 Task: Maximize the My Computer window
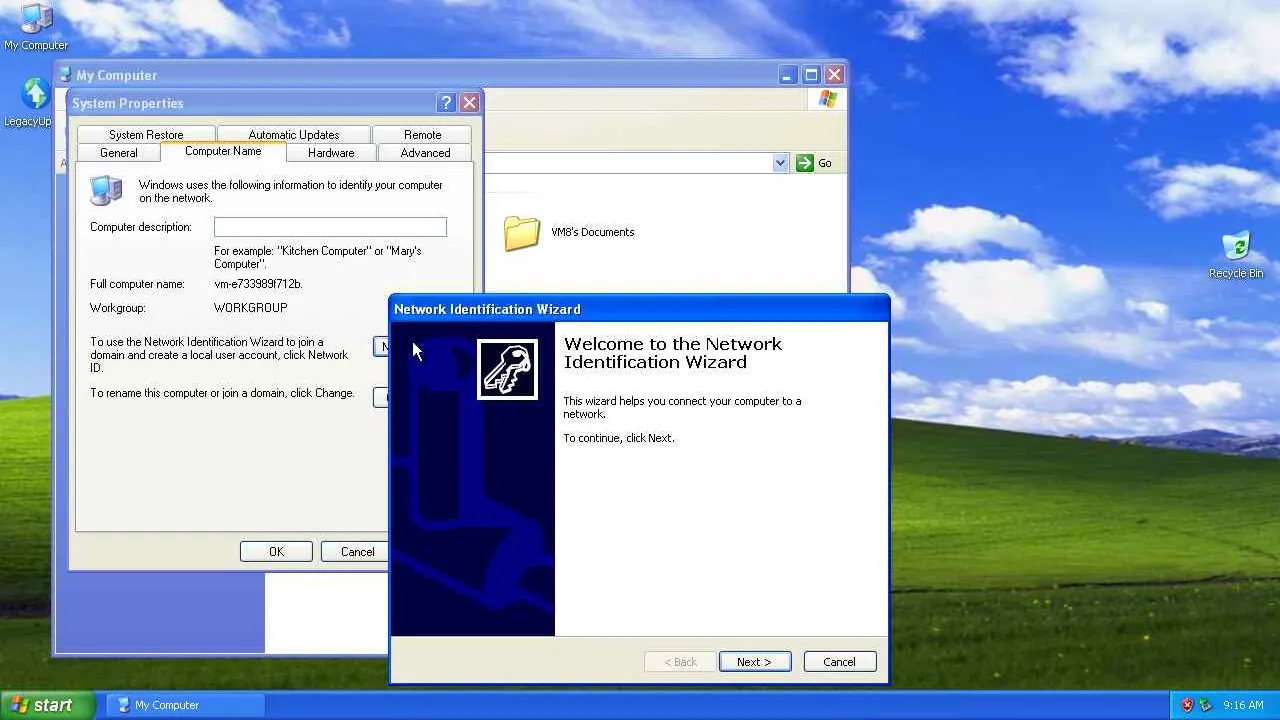tap(811, 75)
